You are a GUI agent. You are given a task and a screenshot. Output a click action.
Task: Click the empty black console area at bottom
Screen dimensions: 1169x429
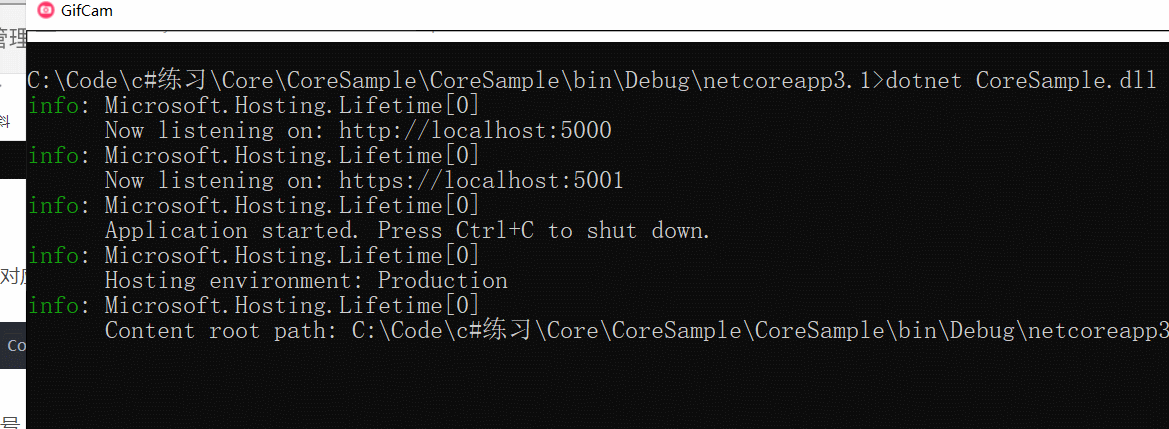(600, 390)
